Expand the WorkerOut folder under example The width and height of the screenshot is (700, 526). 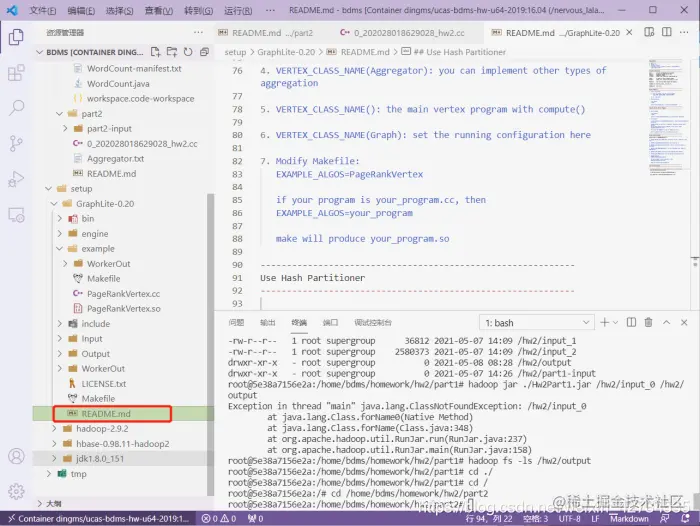coord(65,263)
